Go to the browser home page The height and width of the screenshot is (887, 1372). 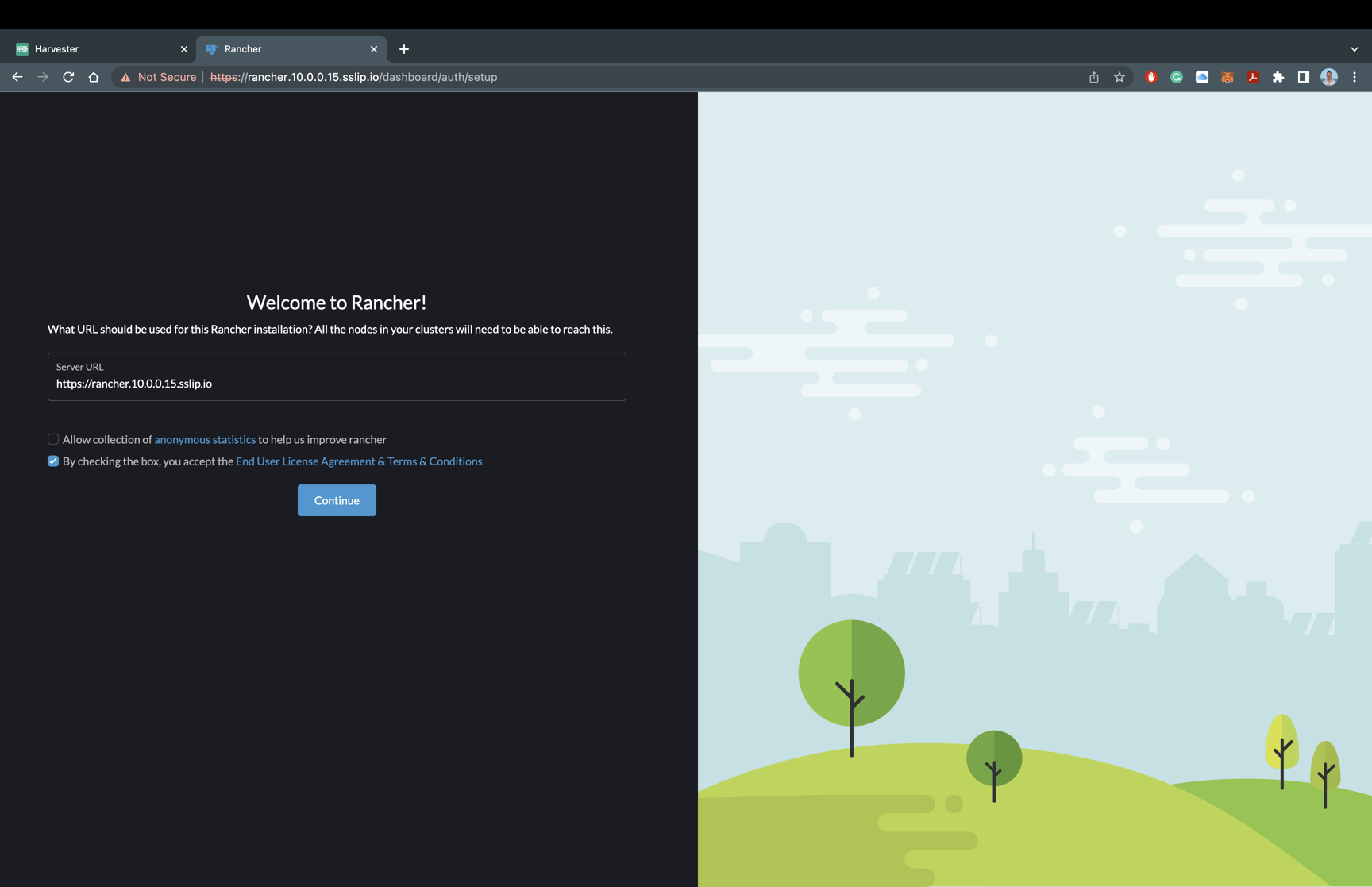click(x=94, y=77)
